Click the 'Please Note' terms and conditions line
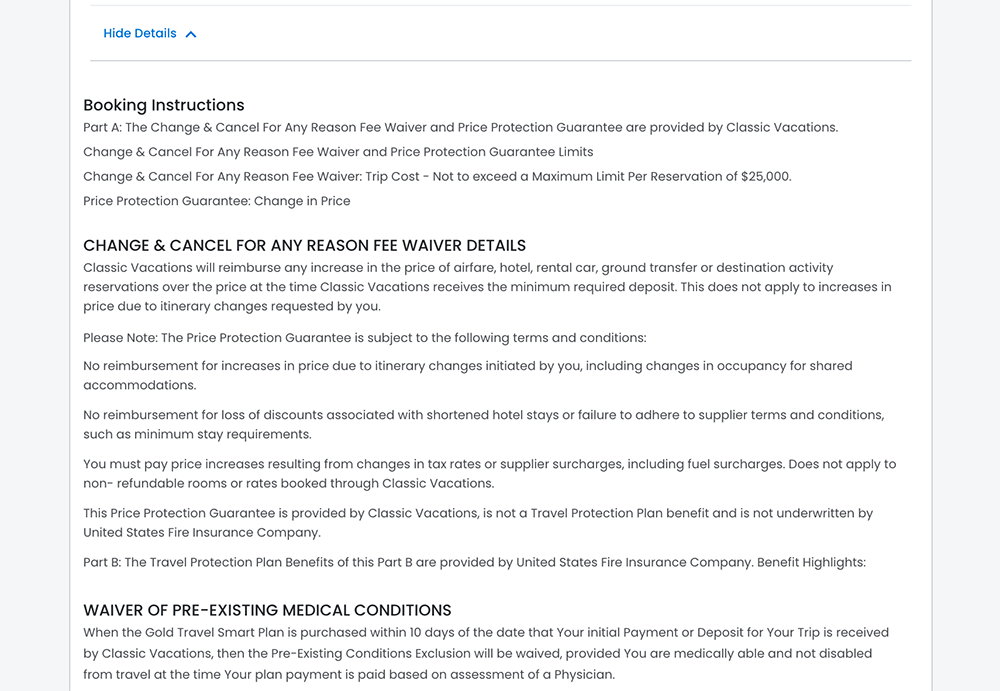Viewport: 1000px width, 691px height. click(364, 338)
